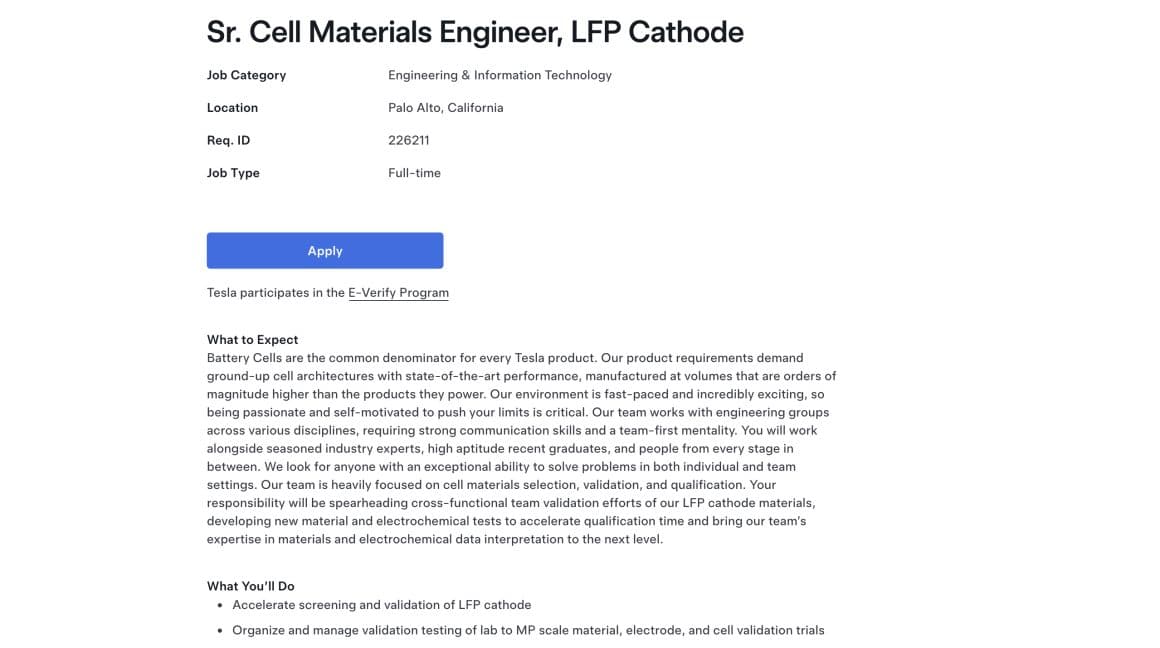
Task: Select the requisition number 226211
Action: click(409, 140)
